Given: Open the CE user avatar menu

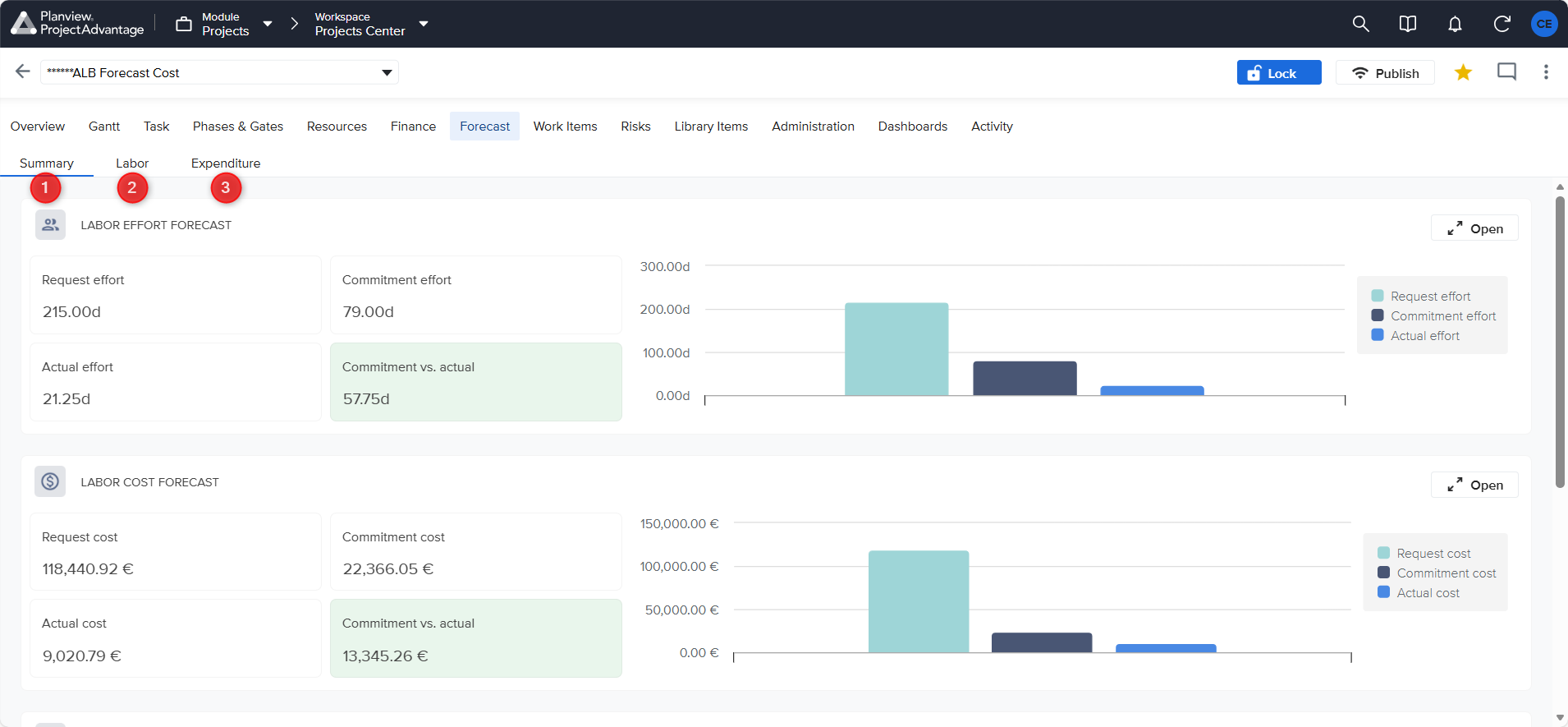Looking at the screenshot, I should click(1544, 24).
